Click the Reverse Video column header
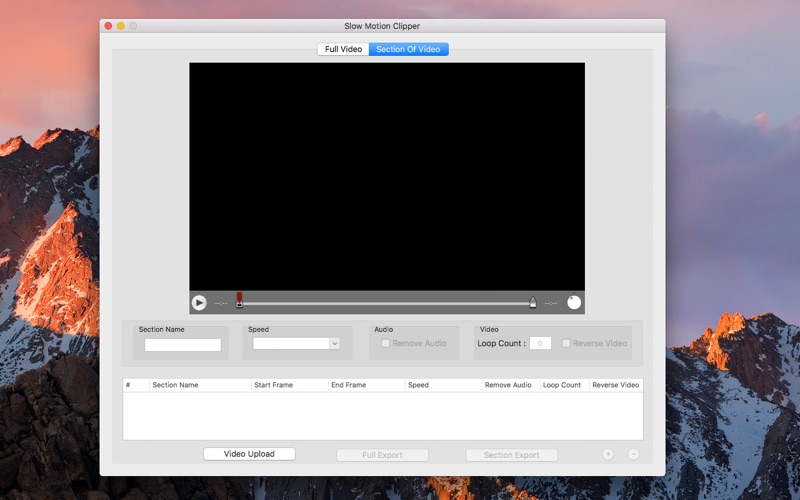 click(x=616, y=385)
